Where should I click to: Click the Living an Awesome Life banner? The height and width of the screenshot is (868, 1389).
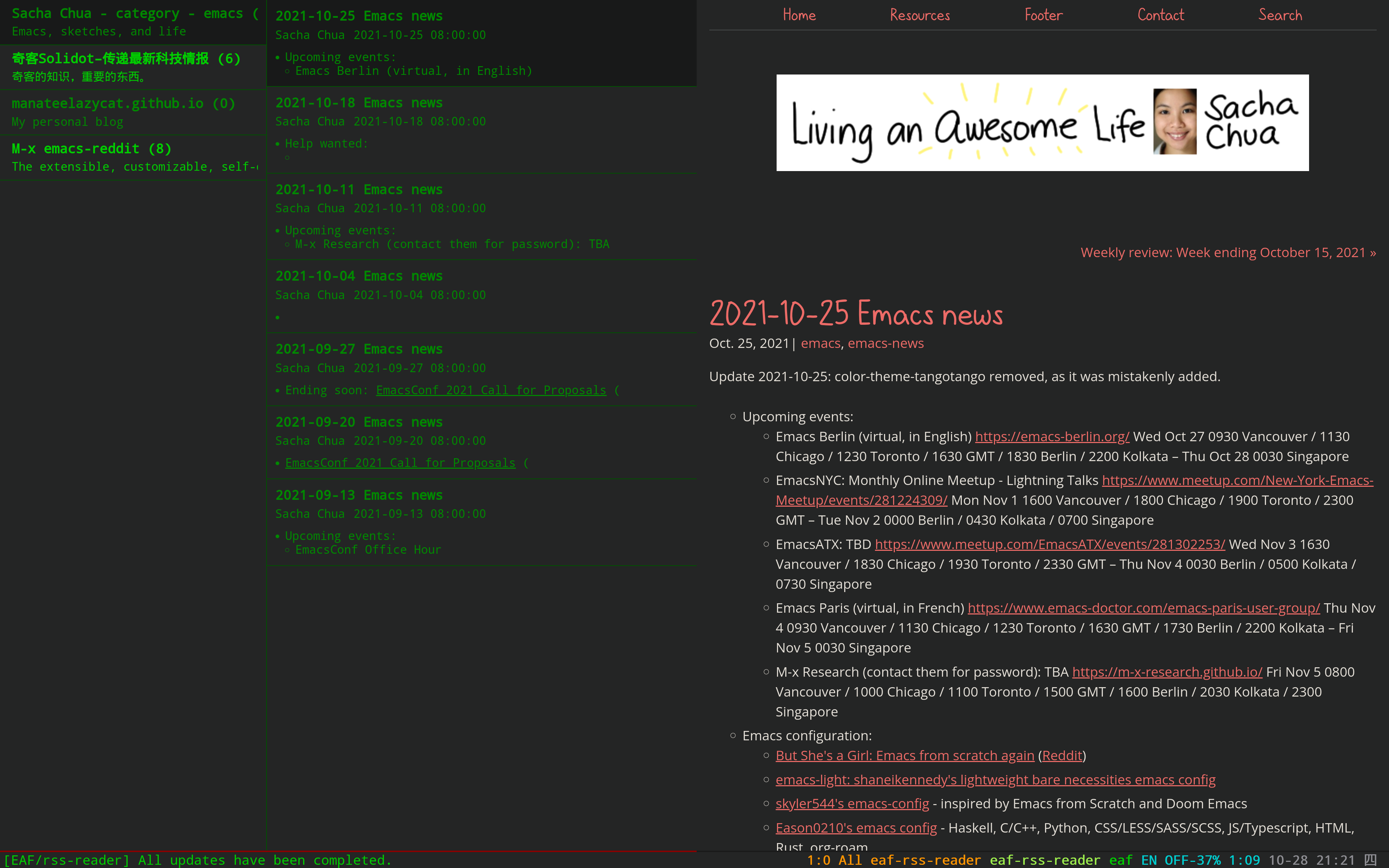pos(1042,122)
